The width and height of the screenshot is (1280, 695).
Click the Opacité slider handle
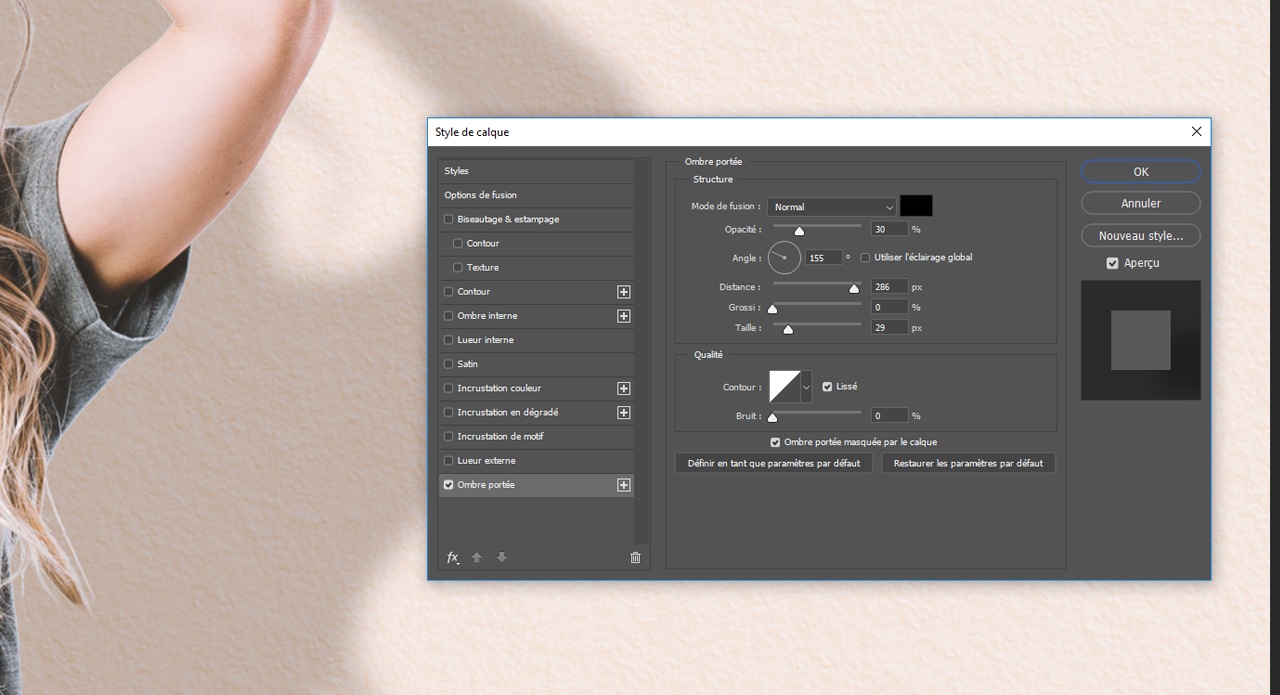(799, 232)
